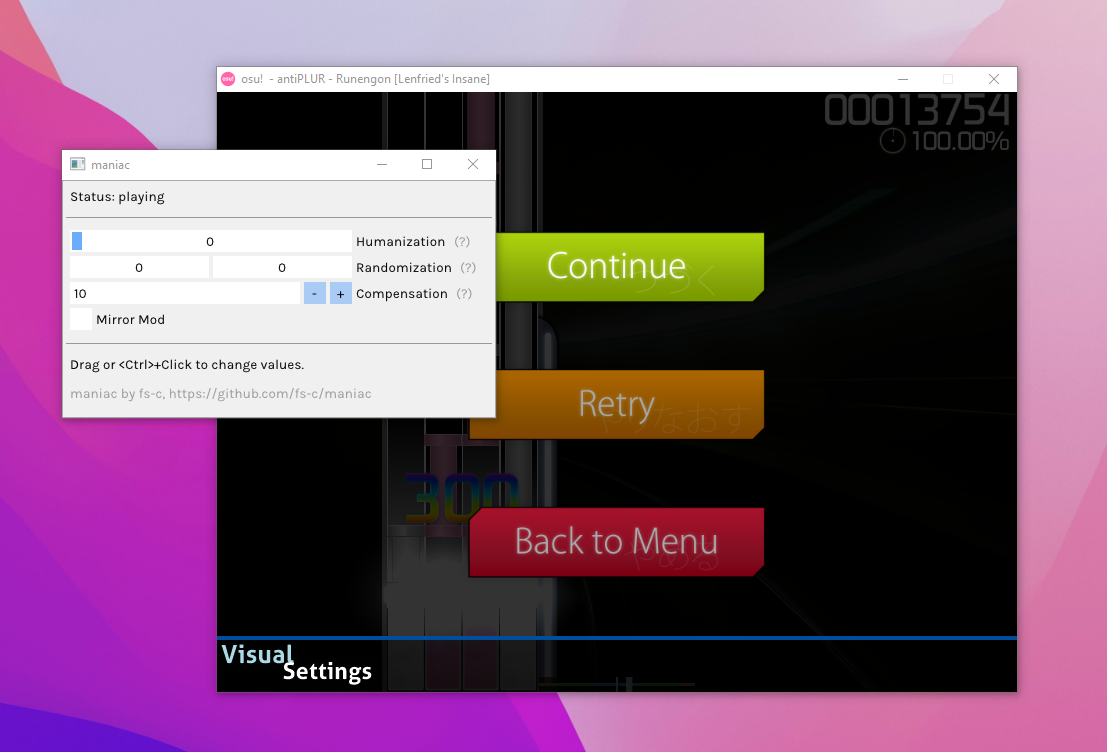Enable the Mirror Mod checkbox
The width and height of the screenshot is (1107, 752).
click(x=81, y=319)
